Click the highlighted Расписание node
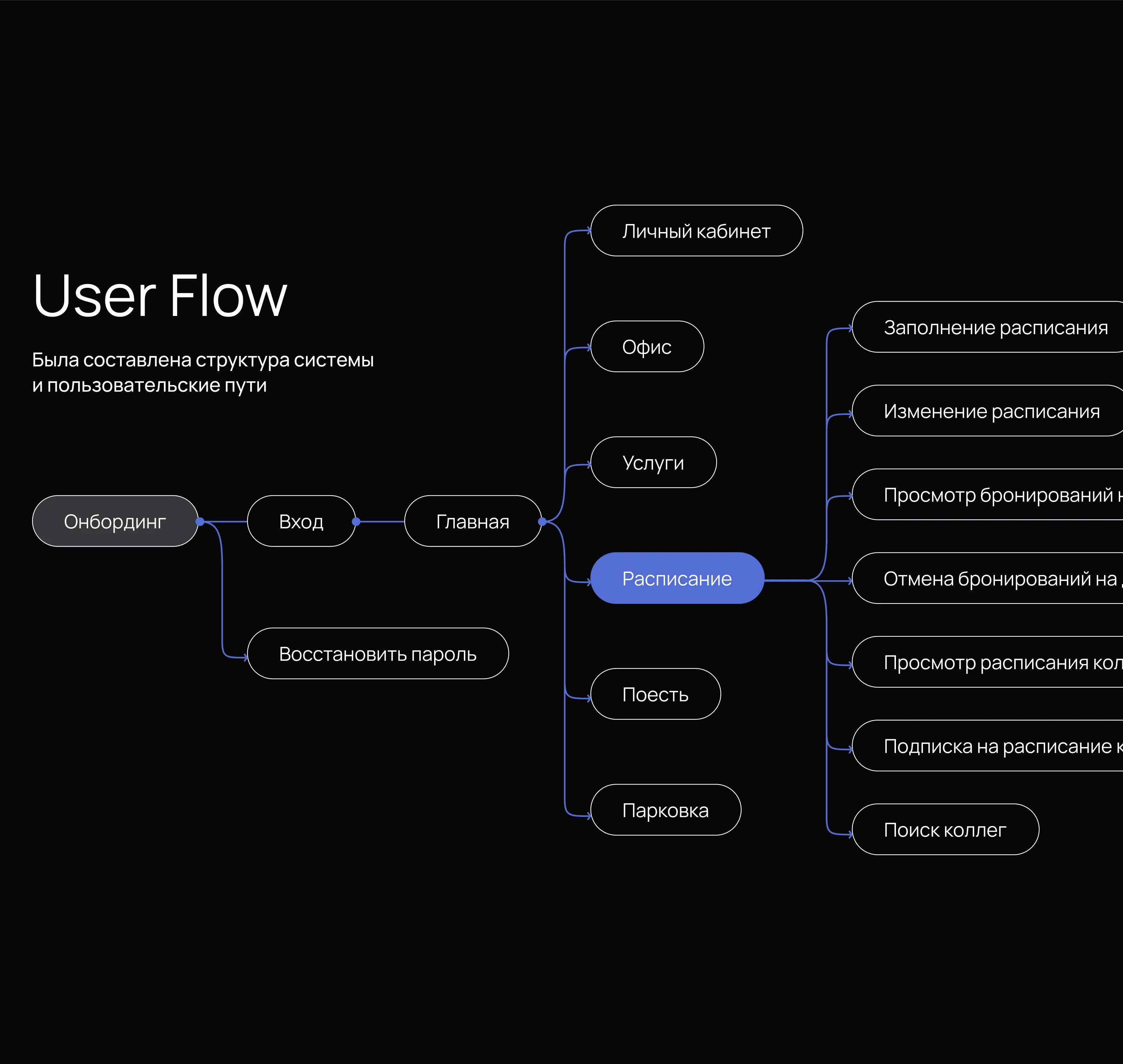 click(x=677, y=578)
